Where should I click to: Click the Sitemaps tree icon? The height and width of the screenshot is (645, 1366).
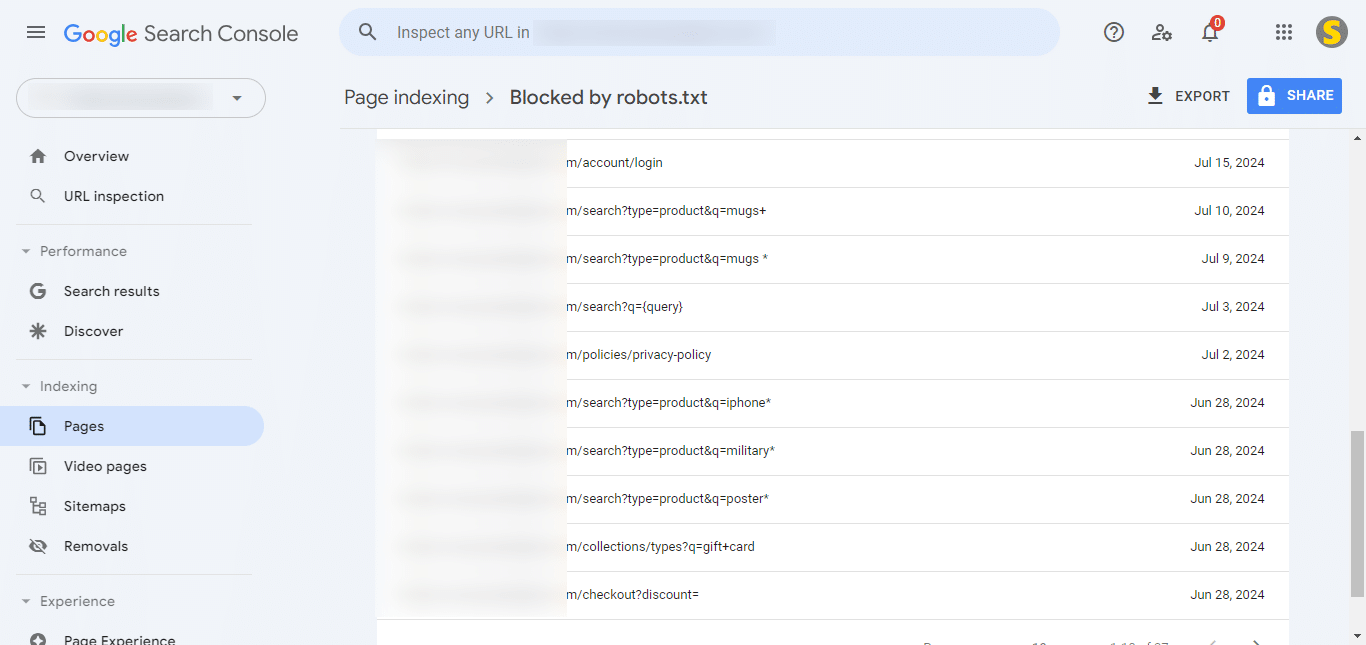coord(38,506)
